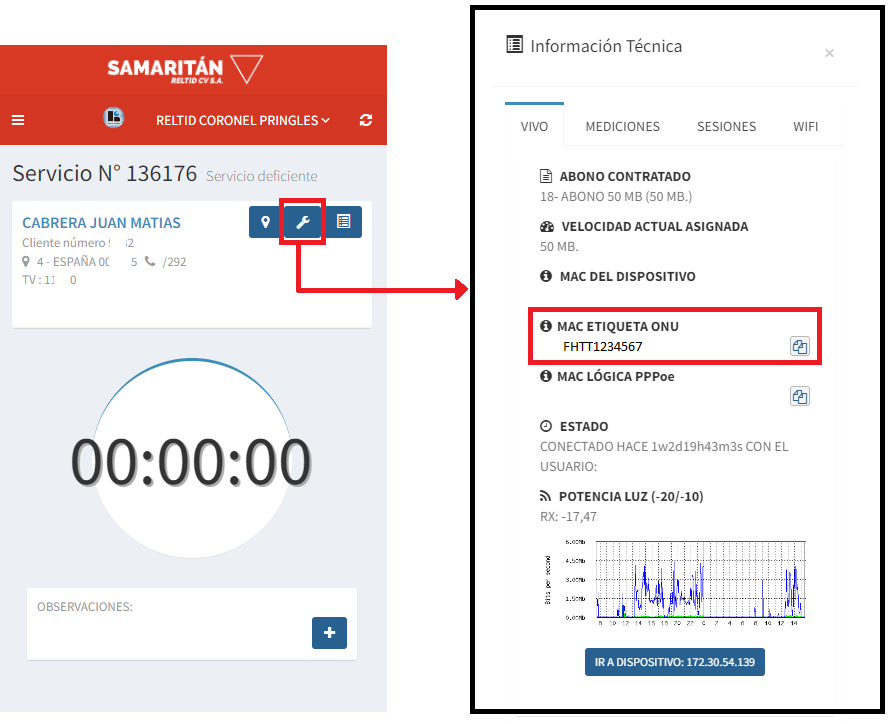
Task: Open the SESIONES tab
Action: tap(726, 126)
